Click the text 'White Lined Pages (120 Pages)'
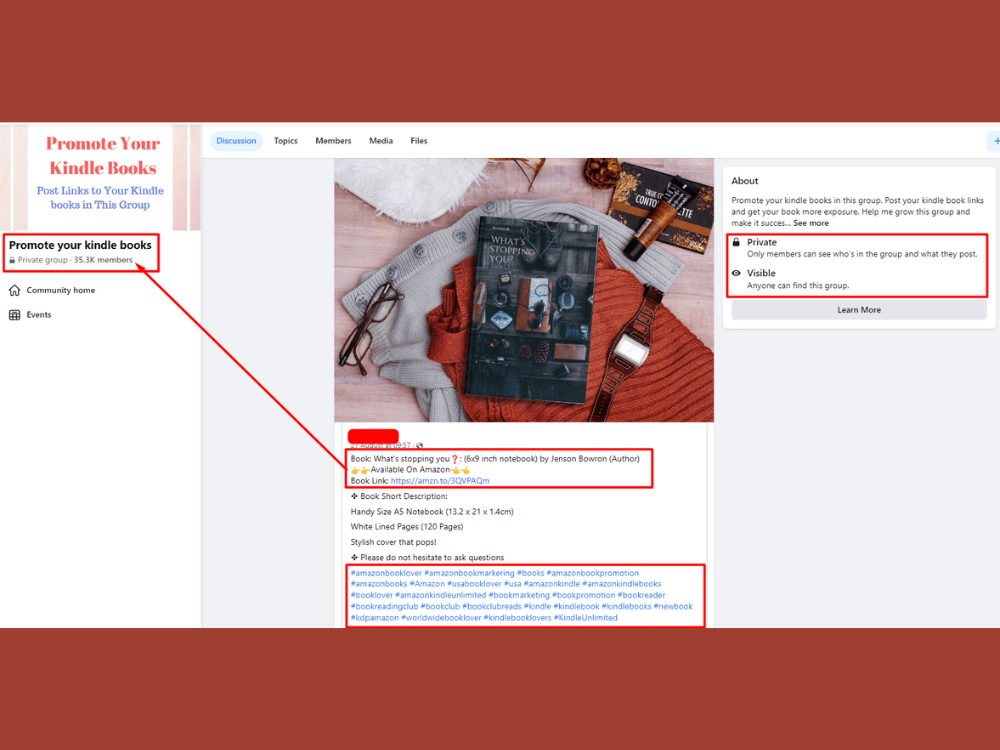Screen dimensions: 1000x750 (407, 527)
